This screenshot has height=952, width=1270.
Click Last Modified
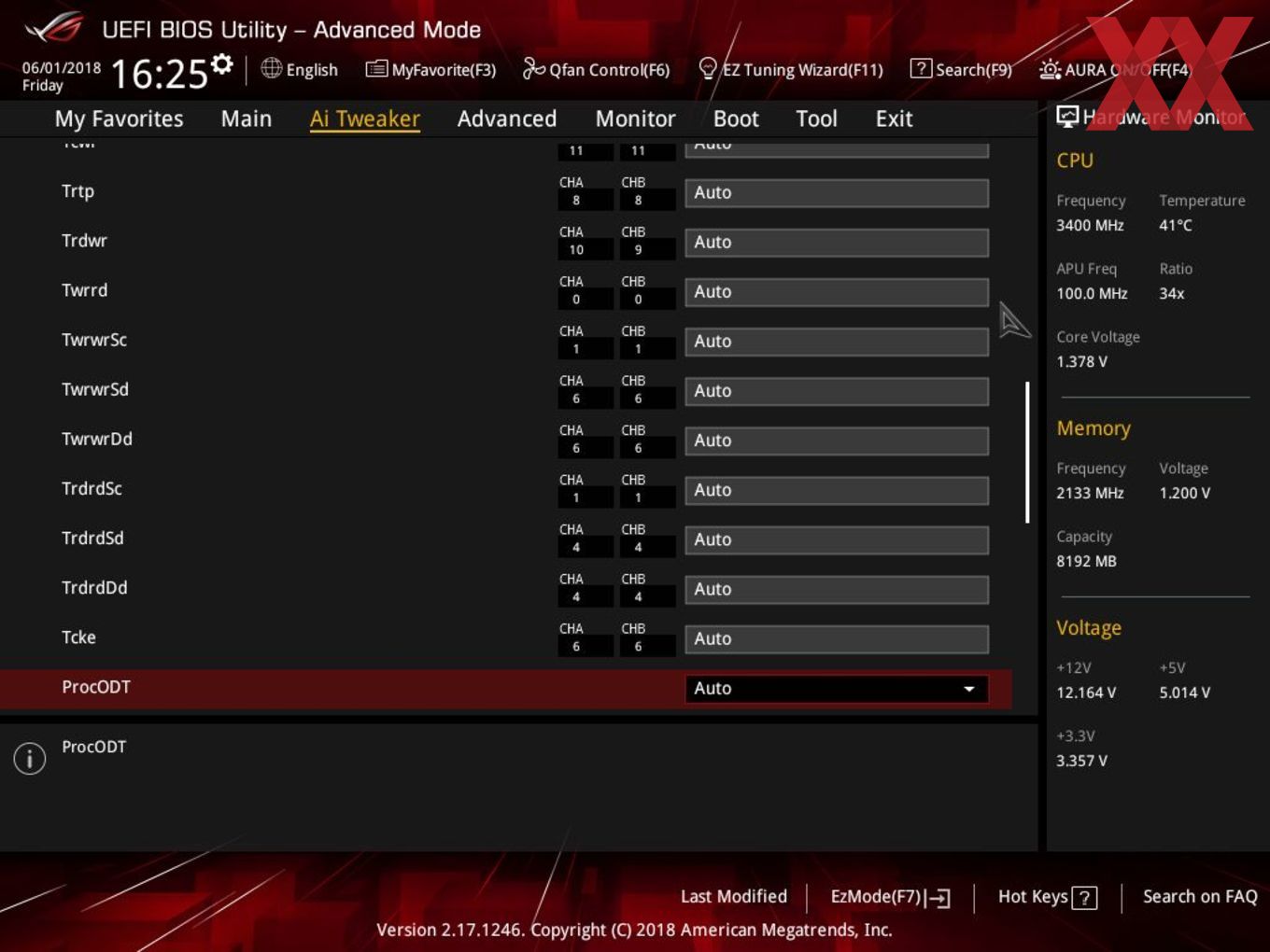coord(734,897)
